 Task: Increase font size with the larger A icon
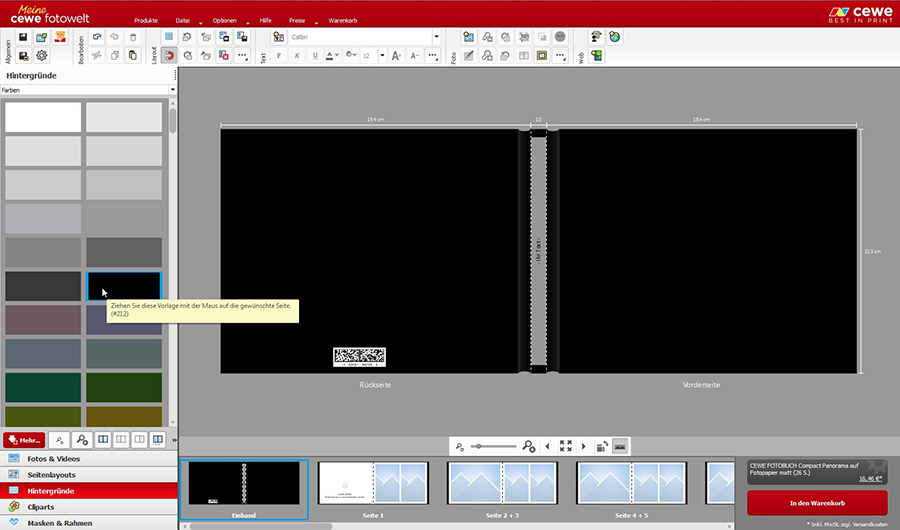coord(396,56)
